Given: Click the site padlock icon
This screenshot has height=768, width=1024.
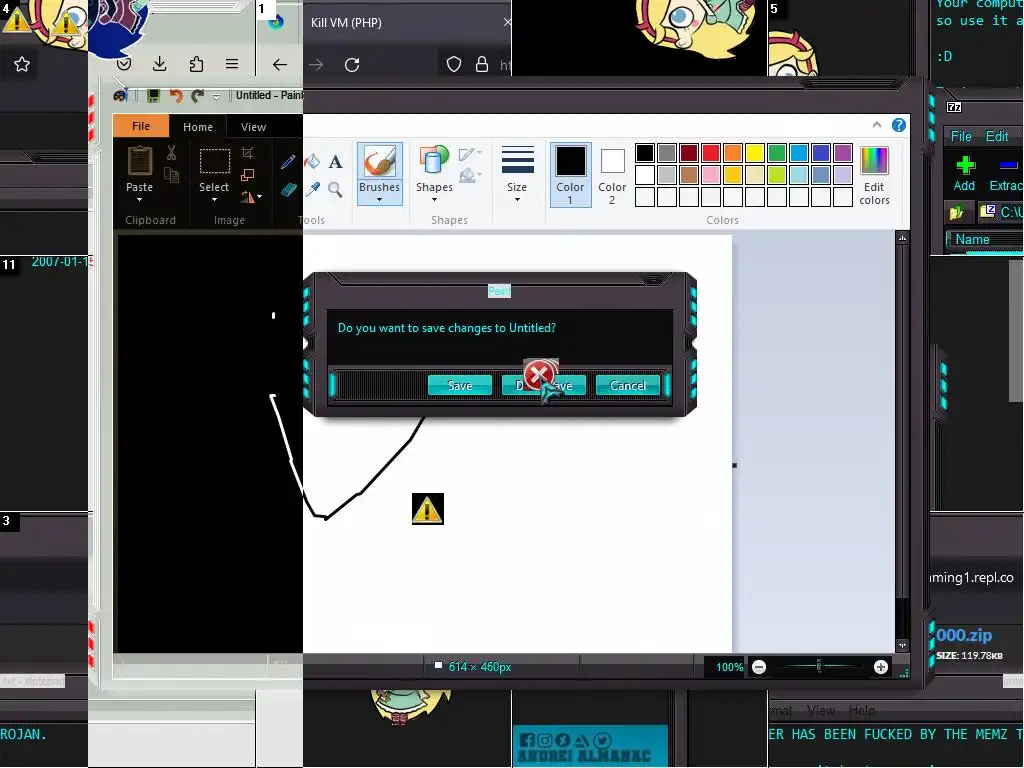Looking at the screenshot, I should tap(482, 64).
